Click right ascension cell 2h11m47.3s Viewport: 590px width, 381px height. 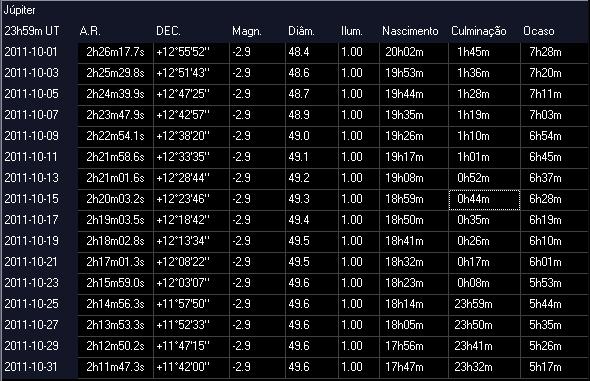(116, 367)
